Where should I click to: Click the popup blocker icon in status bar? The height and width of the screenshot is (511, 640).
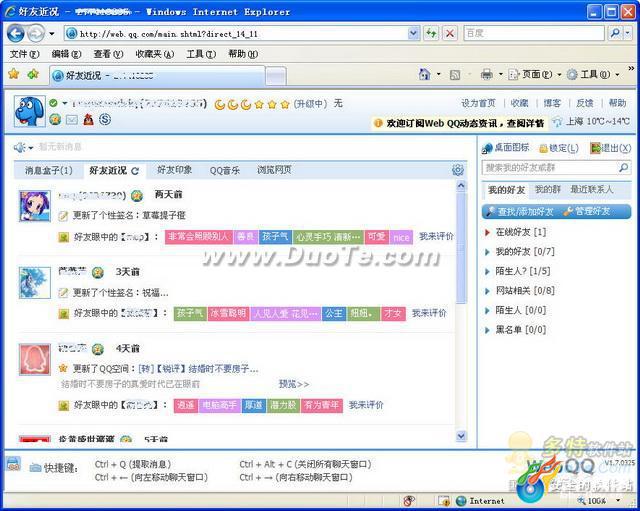click(409, 500)
